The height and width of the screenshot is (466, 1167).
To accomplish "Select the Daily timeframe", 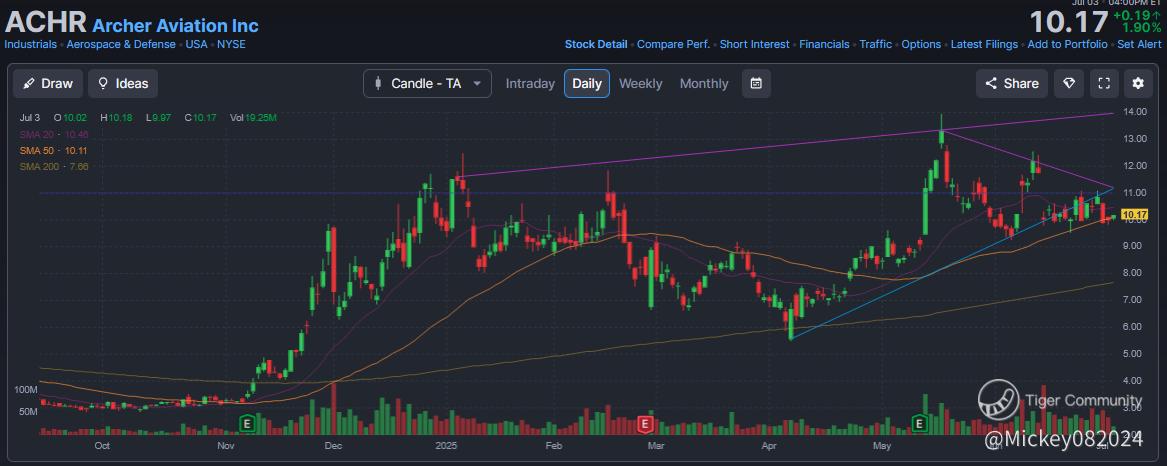I will pos(586,83).
